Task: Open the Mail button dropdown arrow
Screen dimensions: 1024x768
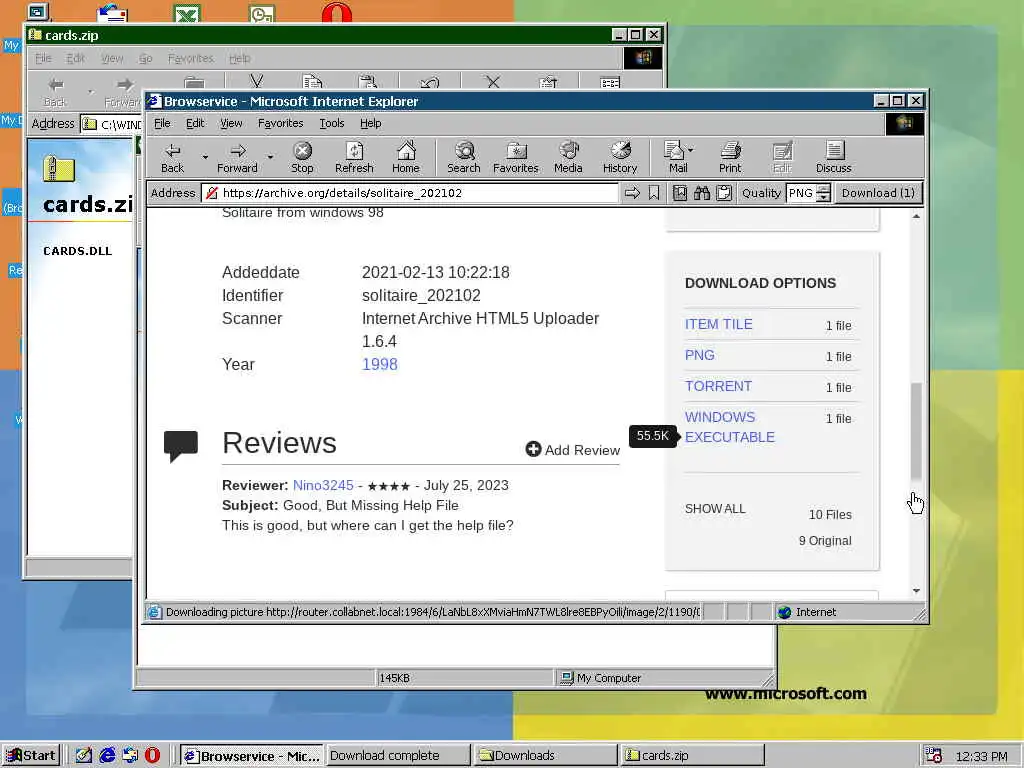Action: click(x=691, y=150)
